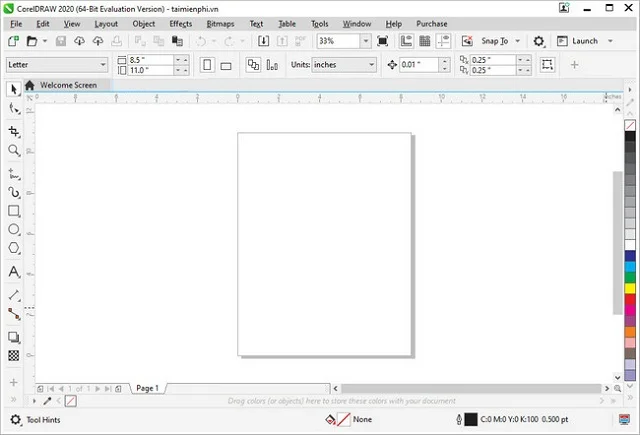Click Tool Hints in status bar
Viewport: 640px width, 435px height.
[43, 419]
